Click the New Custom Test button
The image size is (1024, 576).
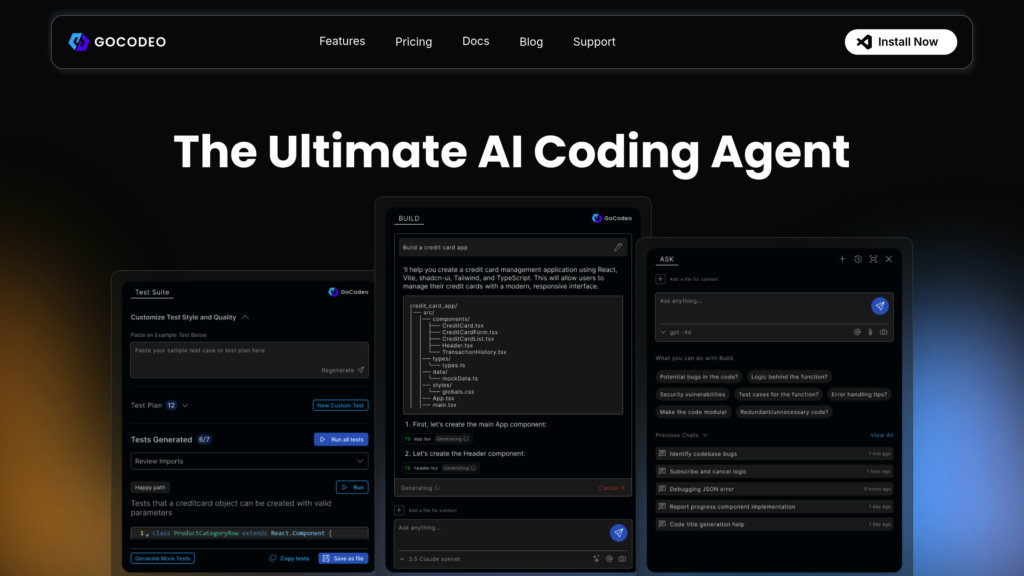(340, 406)
